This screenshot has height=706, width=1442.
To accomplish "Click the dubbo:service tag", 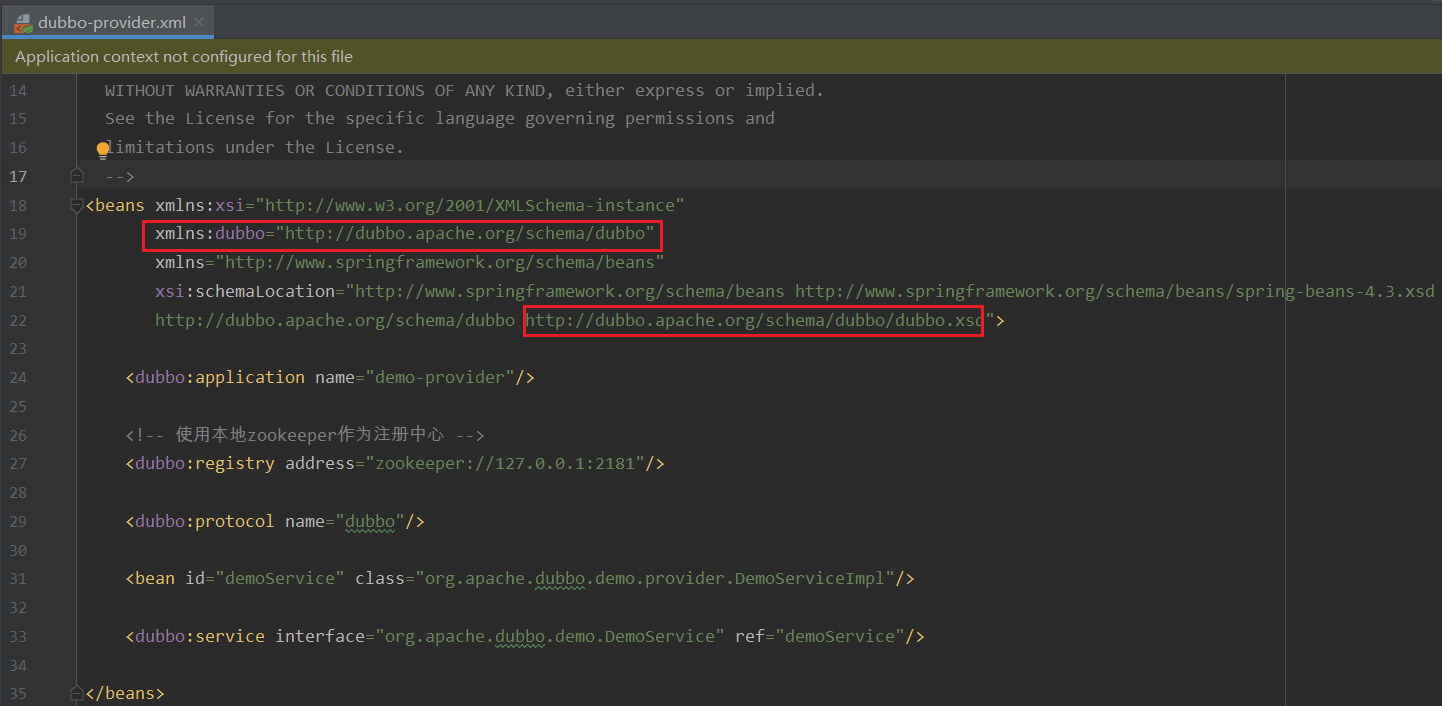I will click(x=200, y=637).
